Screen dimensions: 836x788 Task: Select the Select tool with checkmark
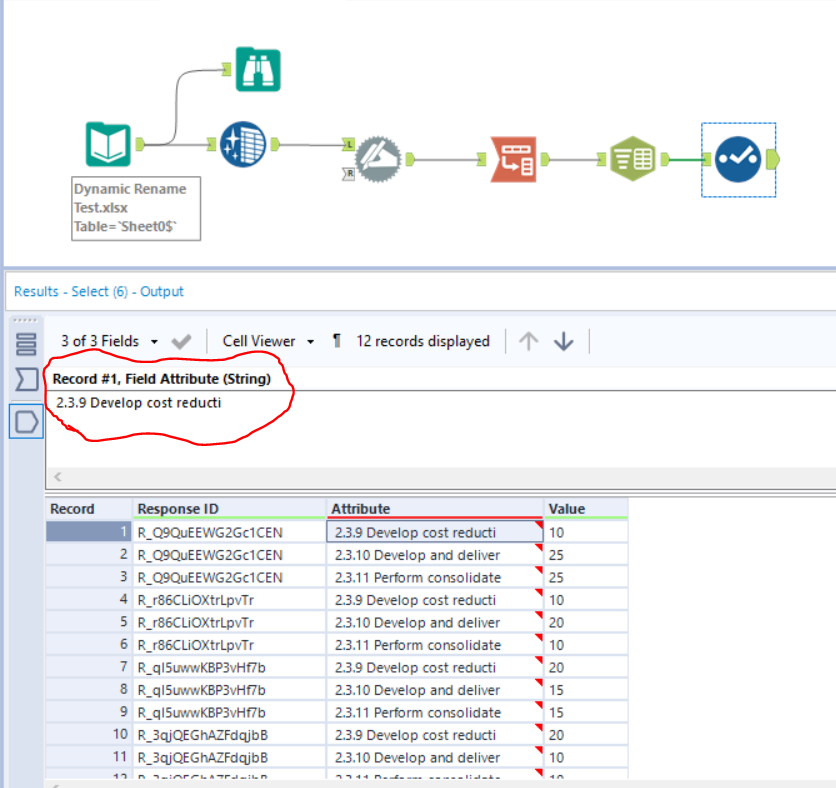(738, 159)
